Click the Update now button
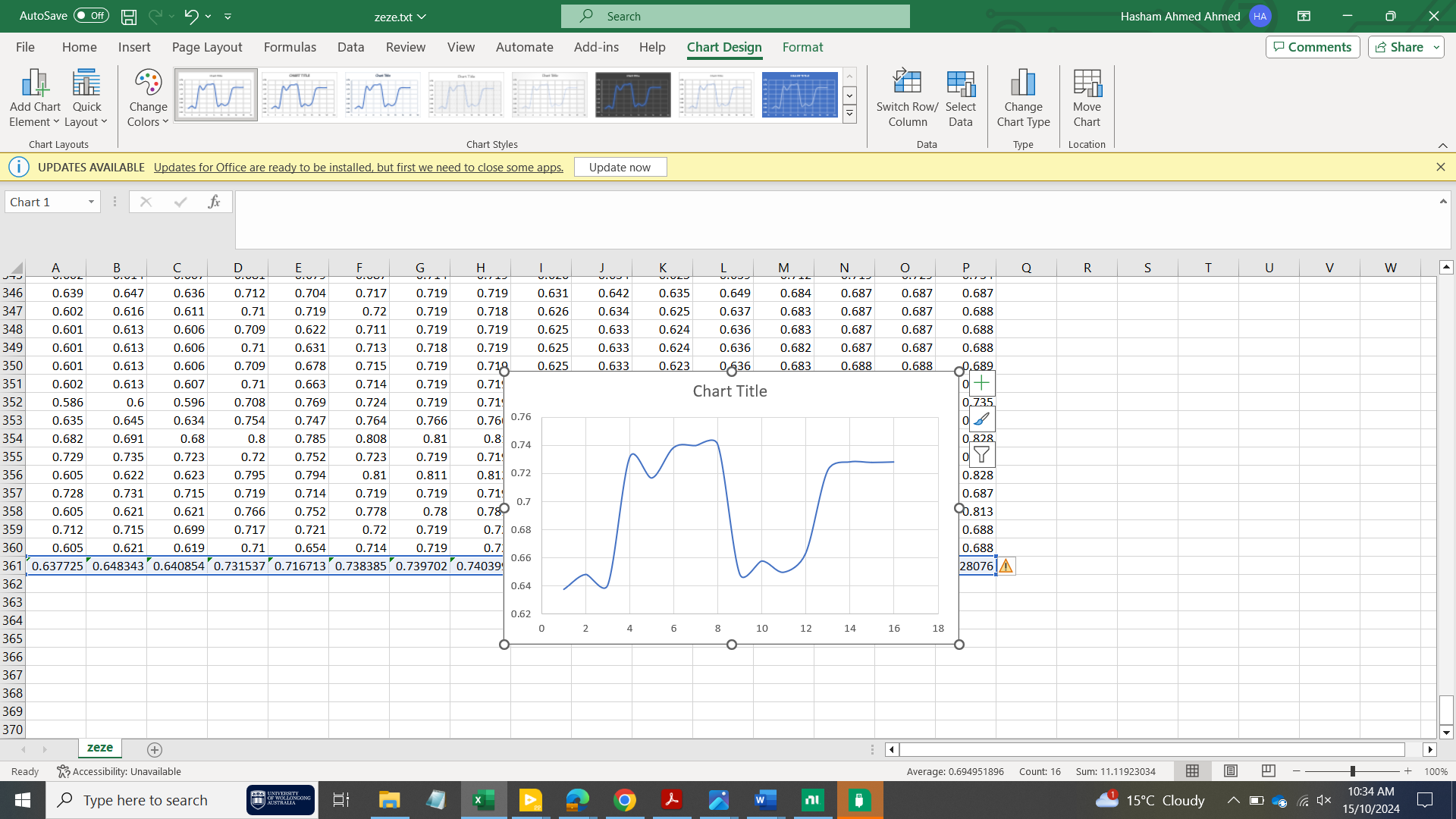The height and width of the screenshot is (819, 1456). coord(620,168)
